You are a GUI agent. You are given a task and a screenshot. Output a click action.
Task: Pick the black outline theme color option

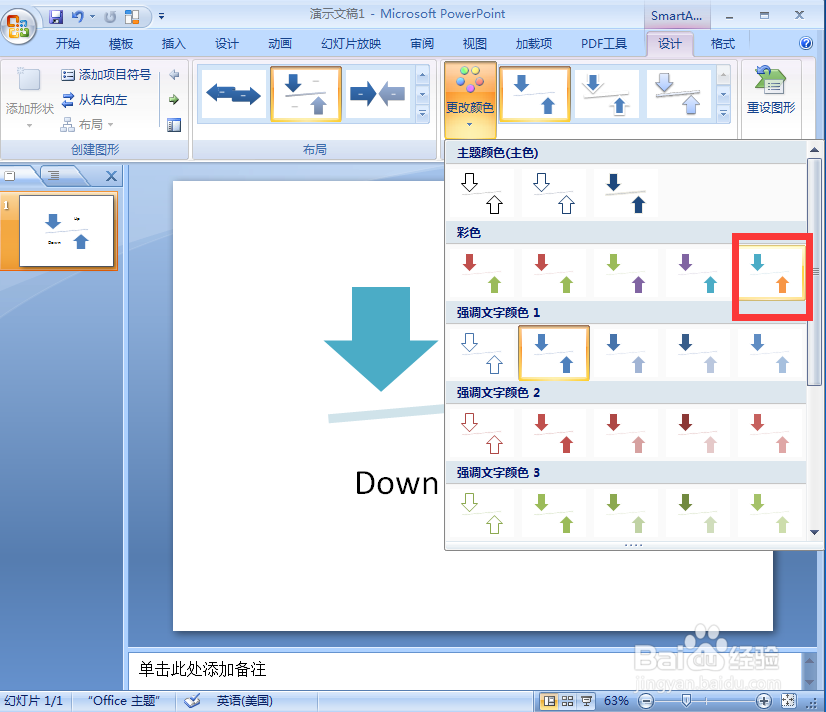point(481,193)
